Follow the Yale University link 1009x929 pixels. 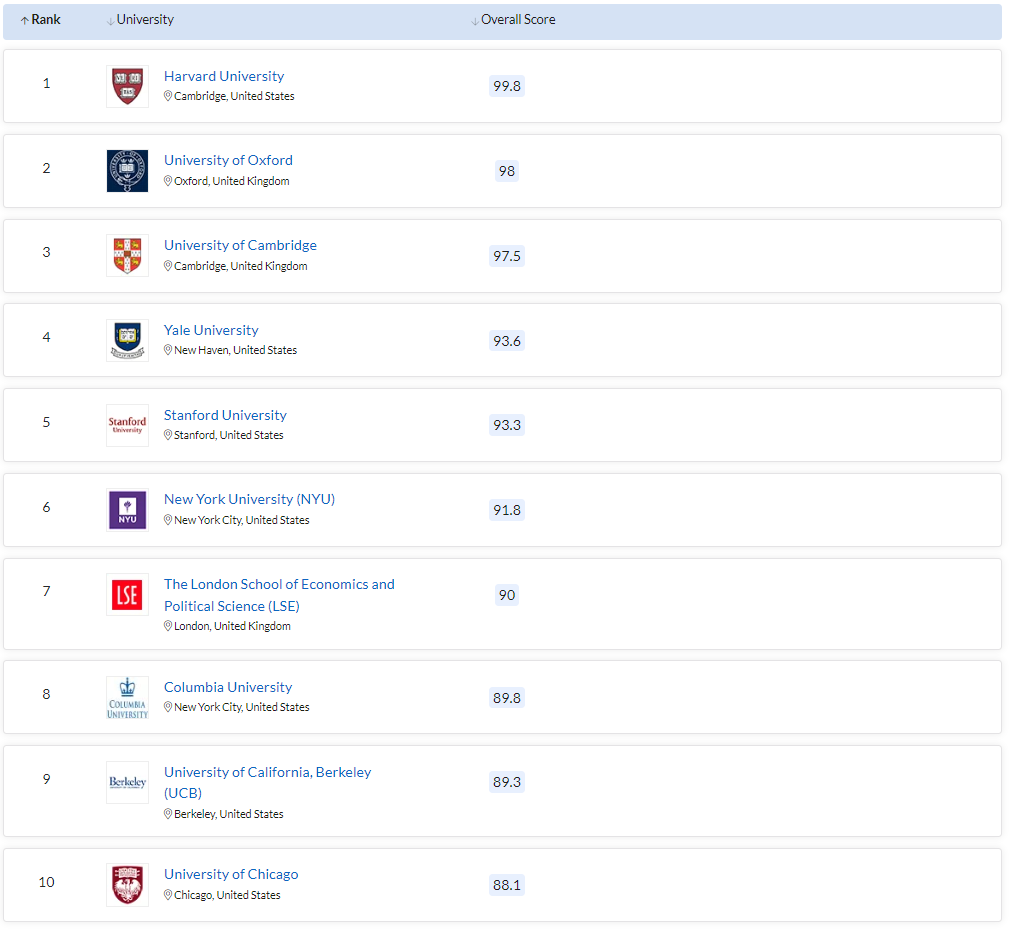pos(211,330)
